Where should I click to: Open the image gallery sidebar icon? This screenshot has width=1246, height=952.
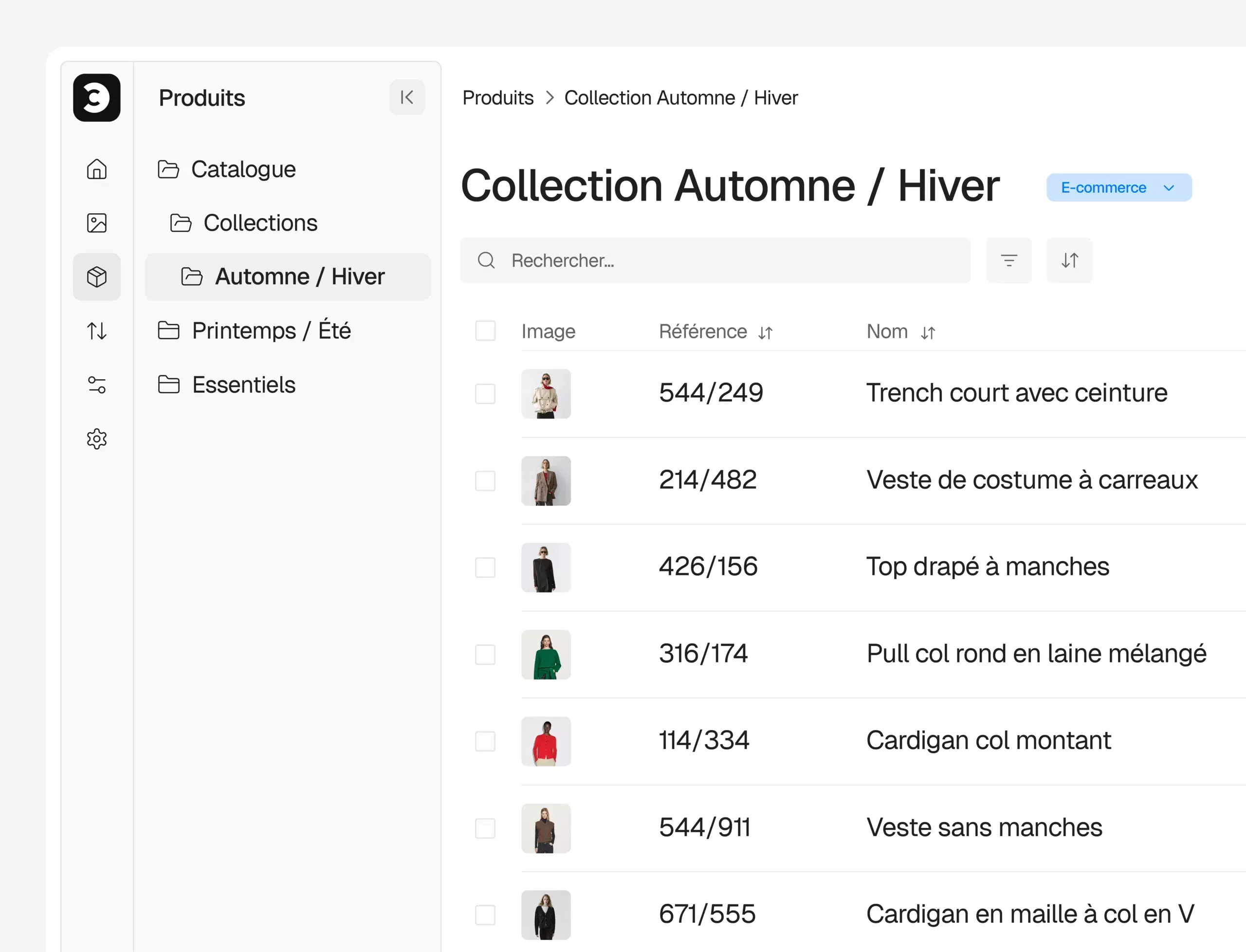pos(96,223)
